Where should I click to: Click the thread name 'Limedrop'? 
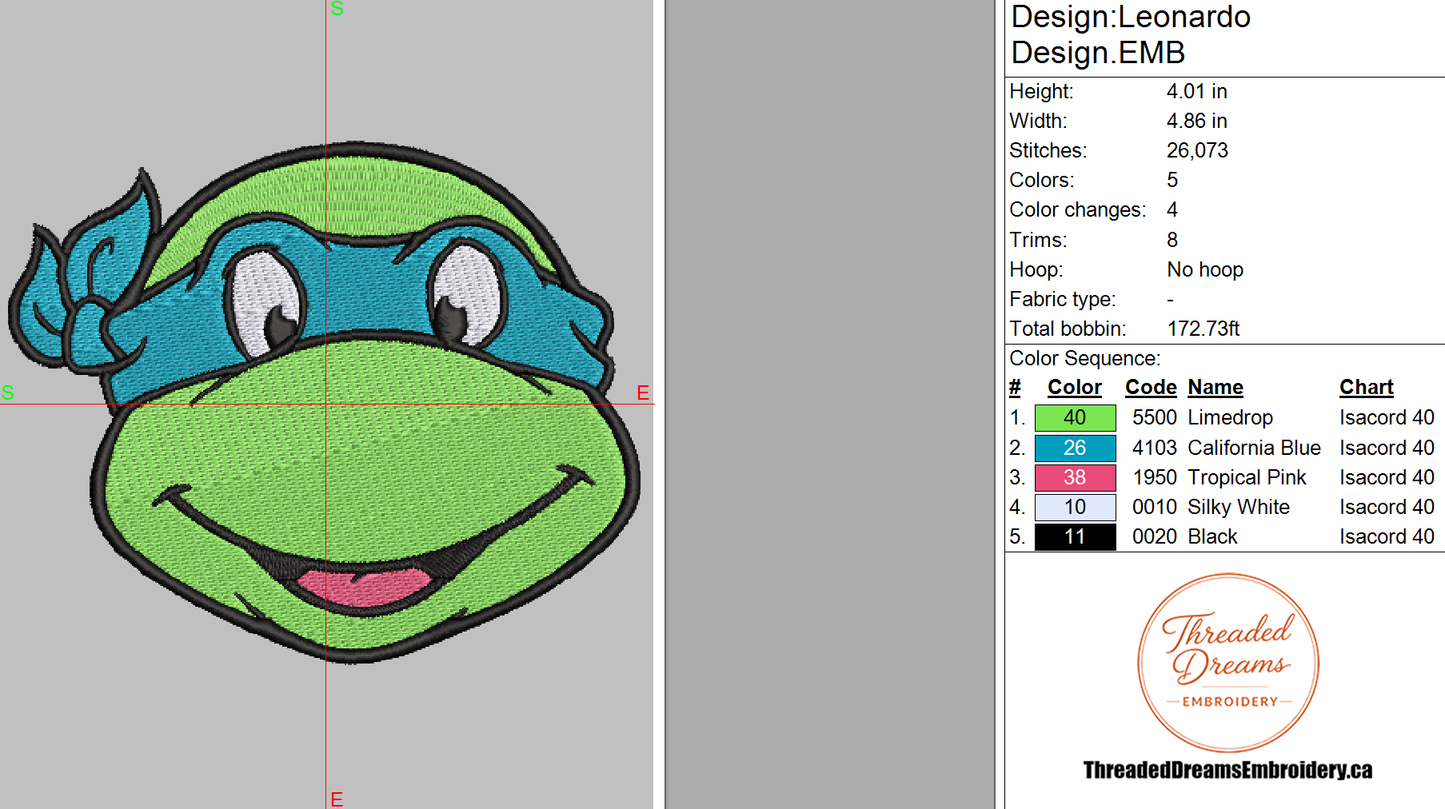pos(1230,418)
